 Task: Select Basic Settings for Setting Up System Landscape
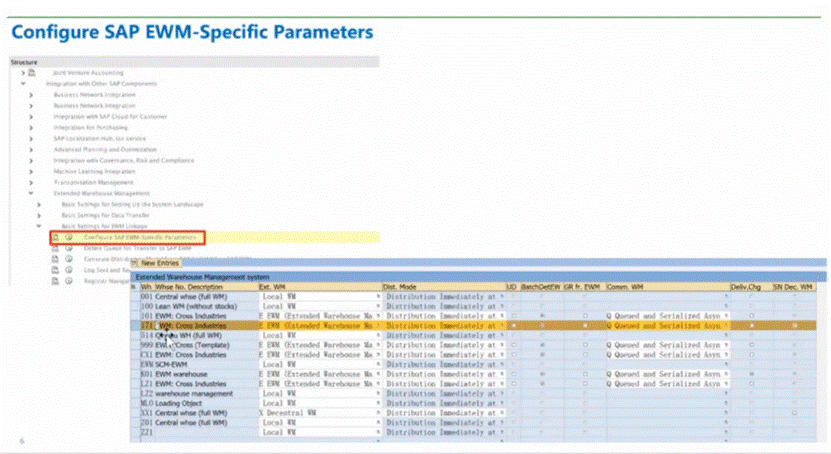132,204
